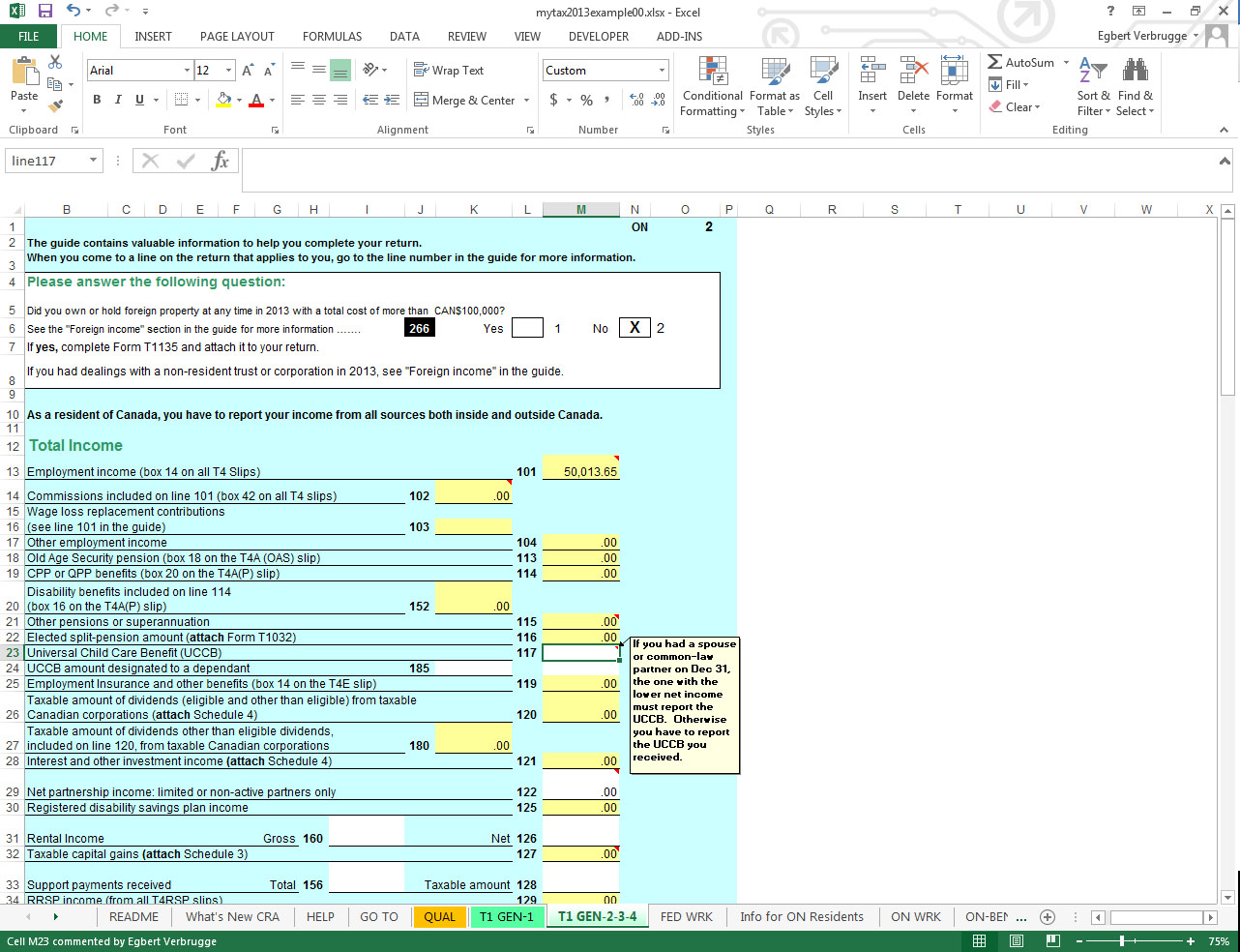Collapse the ribbon with the arrow
1240x952 pixels.
click(1223, 130)
